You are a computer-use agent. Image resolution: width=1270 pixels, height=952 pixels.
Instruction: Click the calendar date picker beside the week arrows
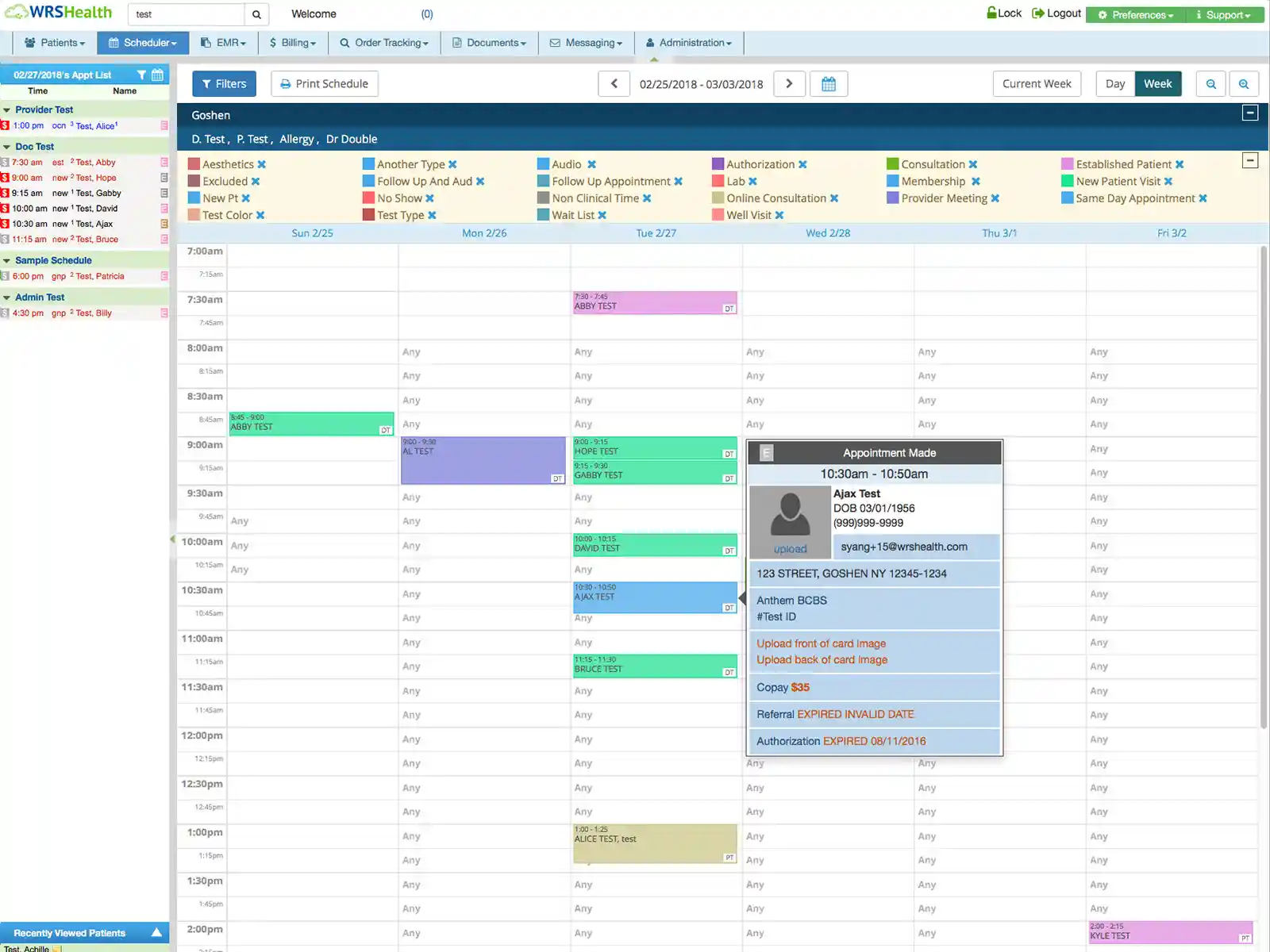coord(829,83)
